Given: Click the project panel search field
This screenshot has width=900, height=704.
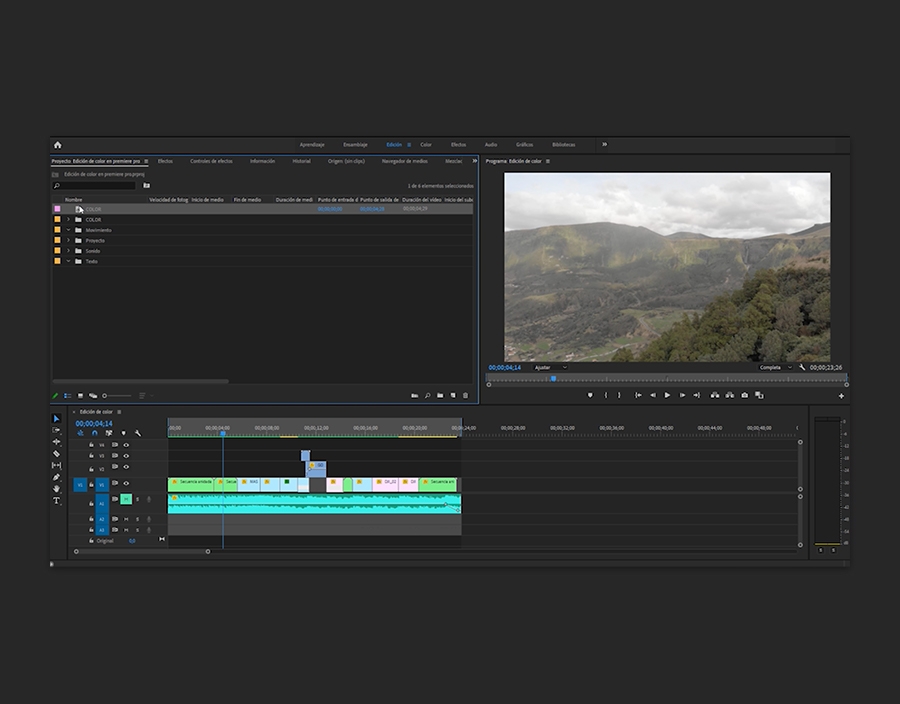Looking at the screenshot, I should point(95,186).
